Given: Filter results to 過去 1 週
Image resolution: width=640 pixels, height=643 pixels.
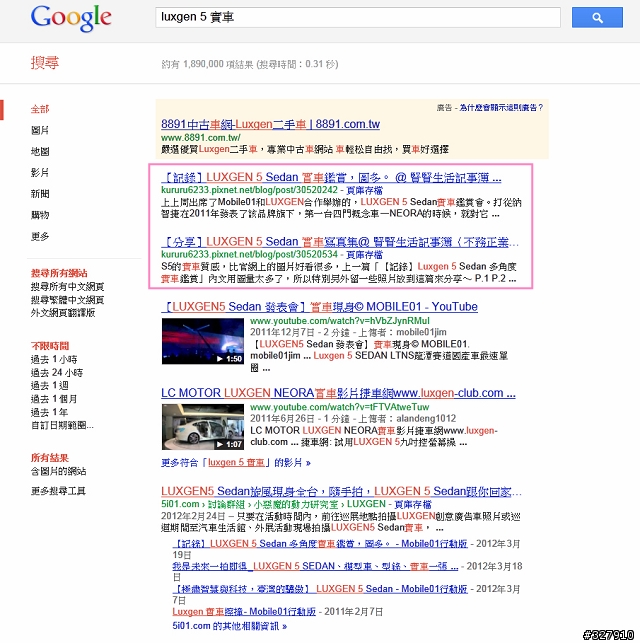Looking at the screenshot, I should (50, 386).
